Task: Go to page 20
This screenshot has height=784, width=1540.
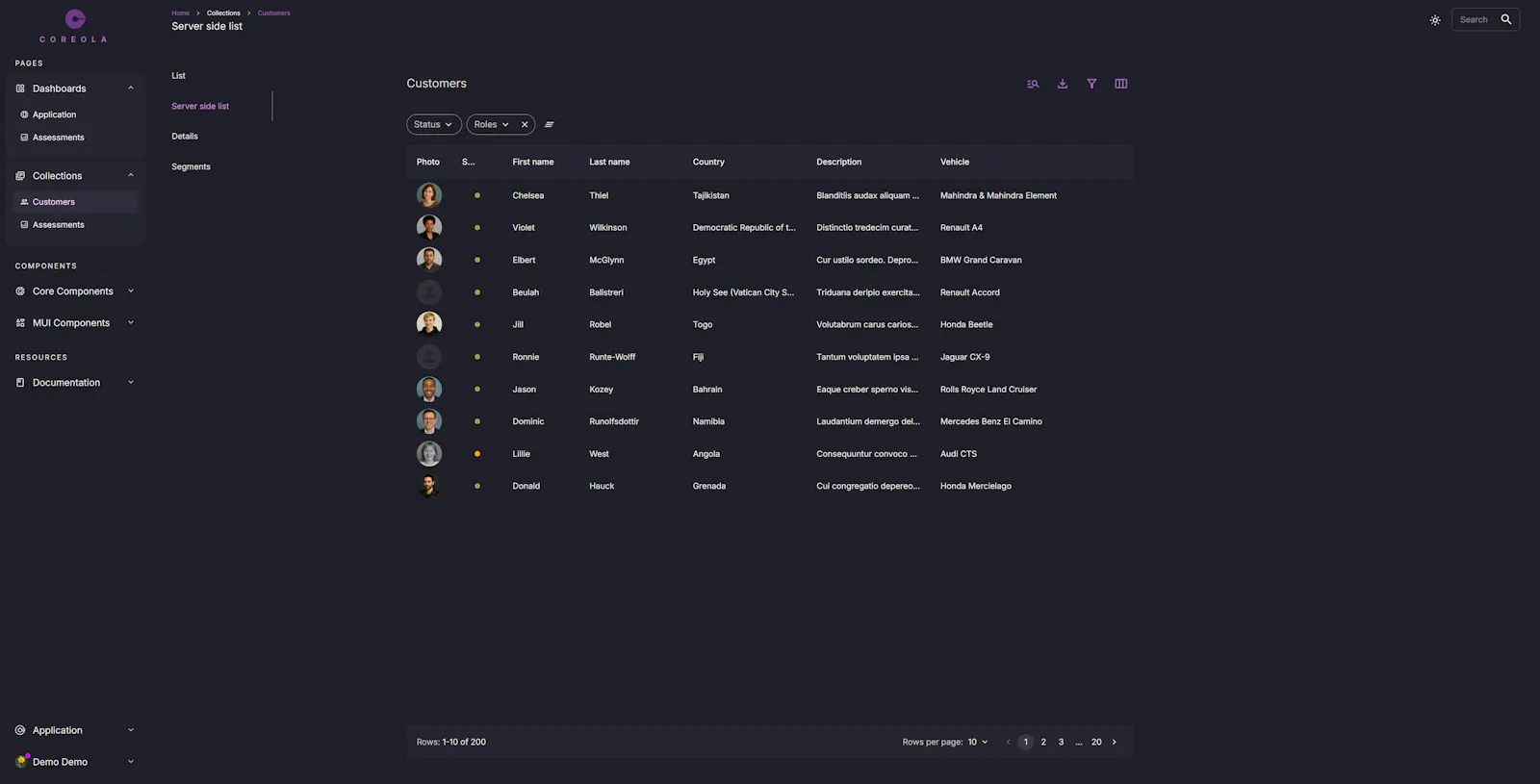Action: click(1096, 742)
